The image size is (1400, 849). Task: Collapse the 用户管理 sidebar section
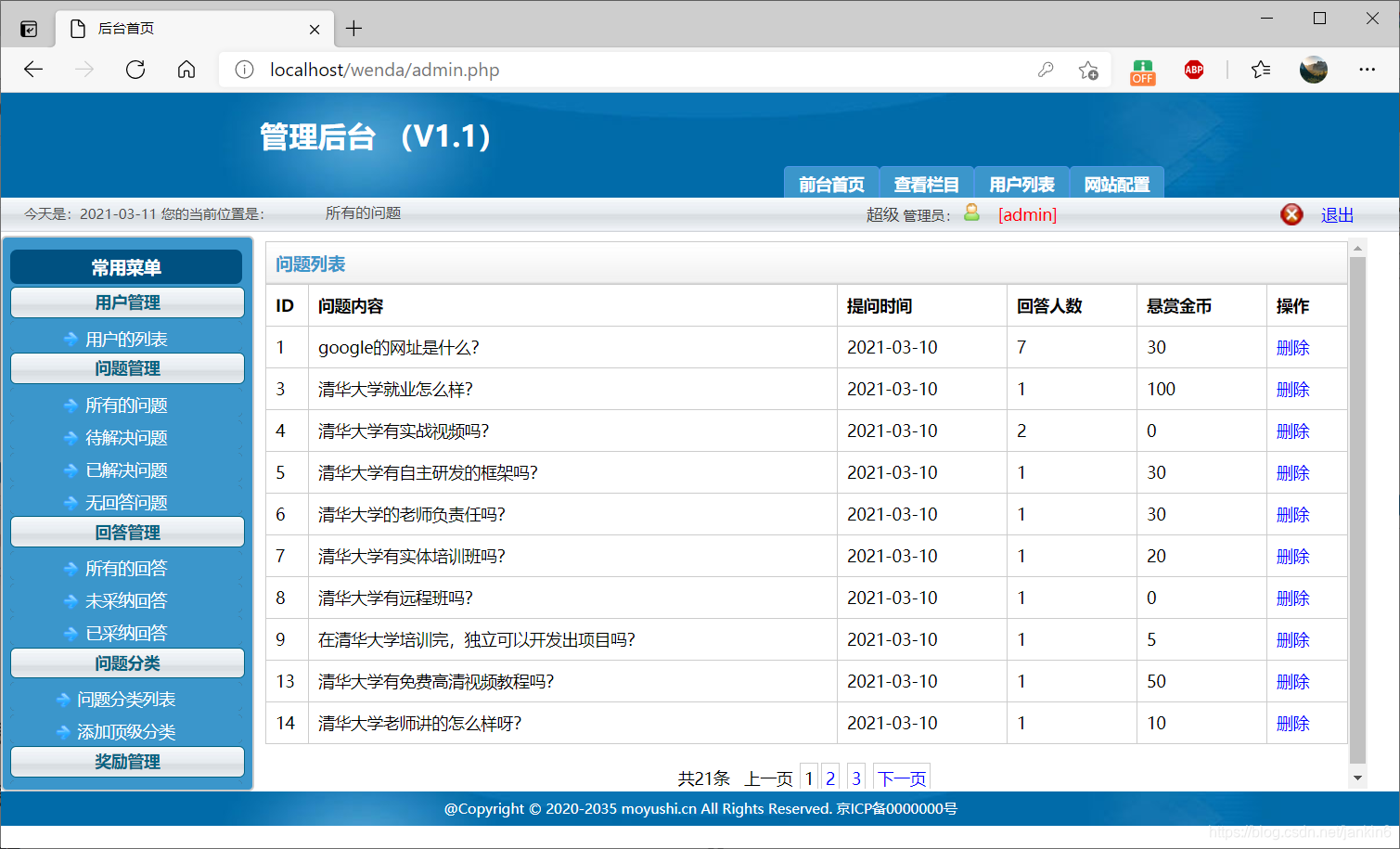click(127, 302)
